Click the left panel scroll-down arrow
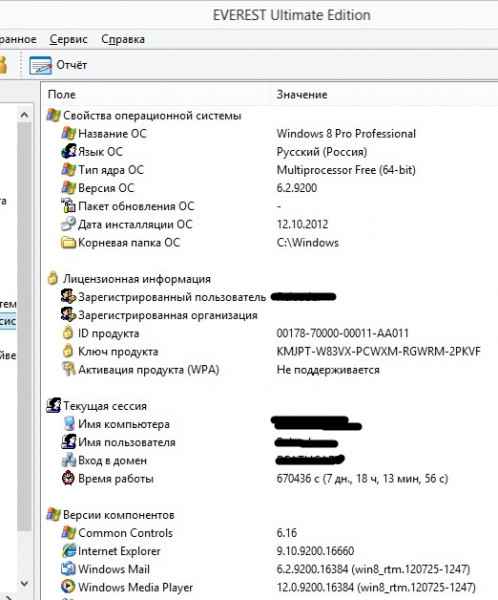 click(24, 584)
